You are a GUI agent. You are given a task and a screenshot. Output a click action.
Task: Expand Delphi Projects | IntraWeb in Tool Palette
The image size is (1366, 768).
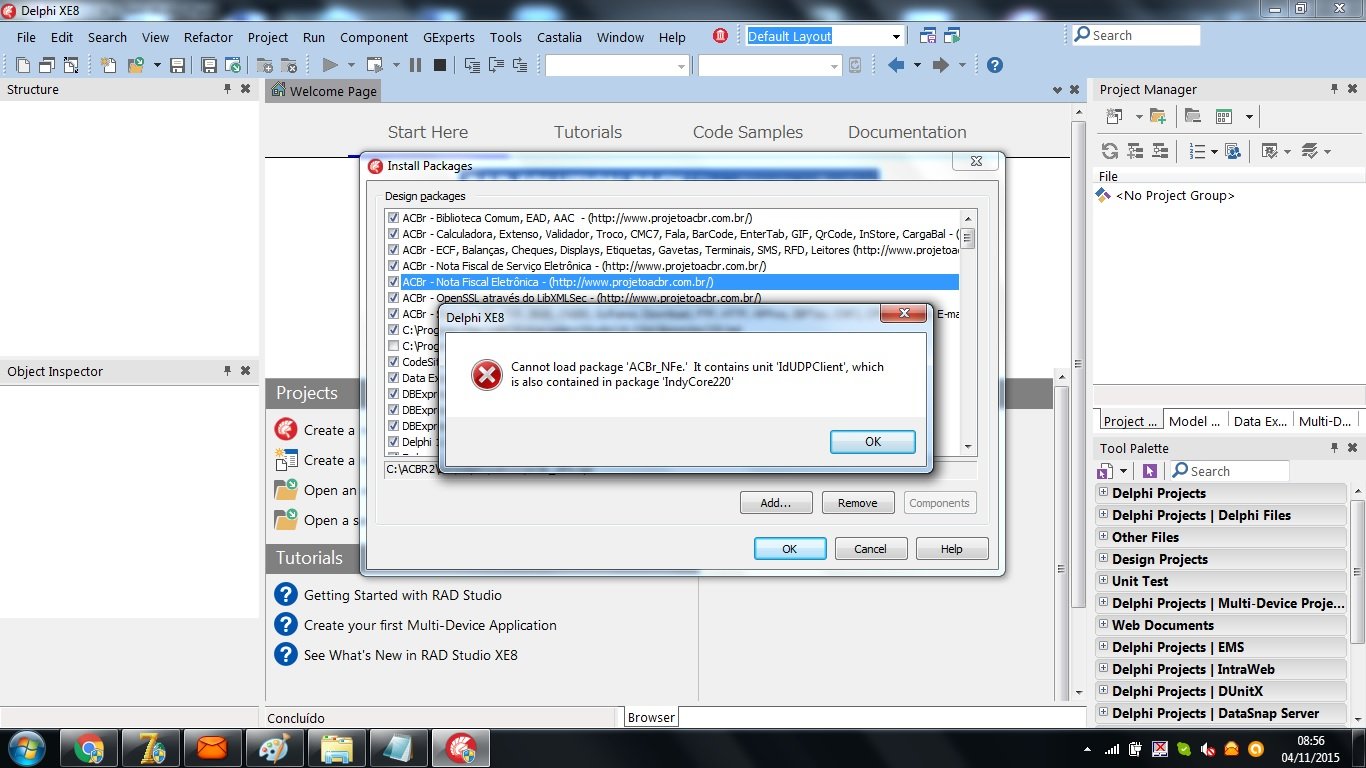pos(1103,668)
